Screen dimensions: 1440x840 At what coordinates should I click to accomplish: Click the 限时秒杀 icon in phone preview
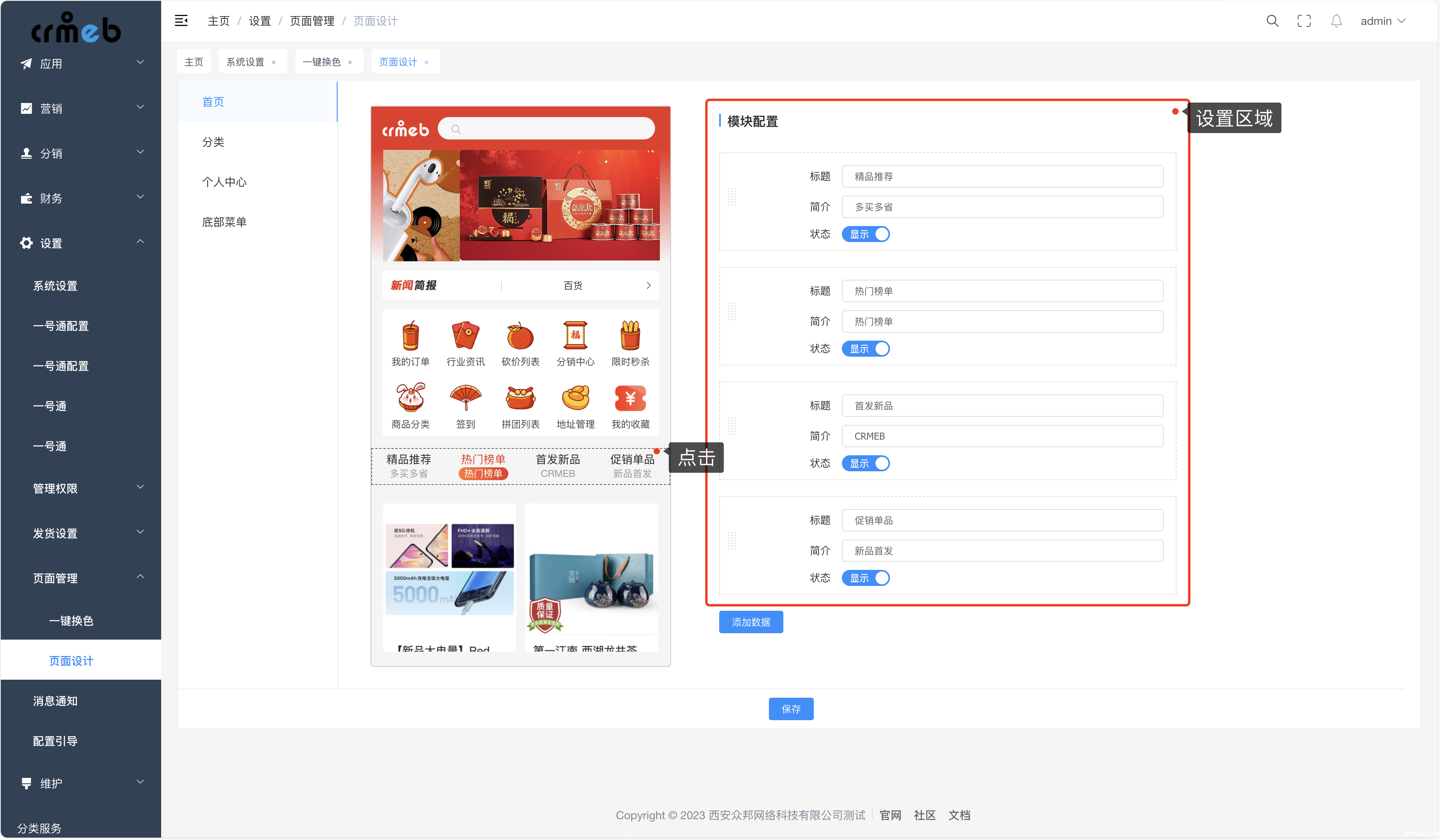pos(630,335)
